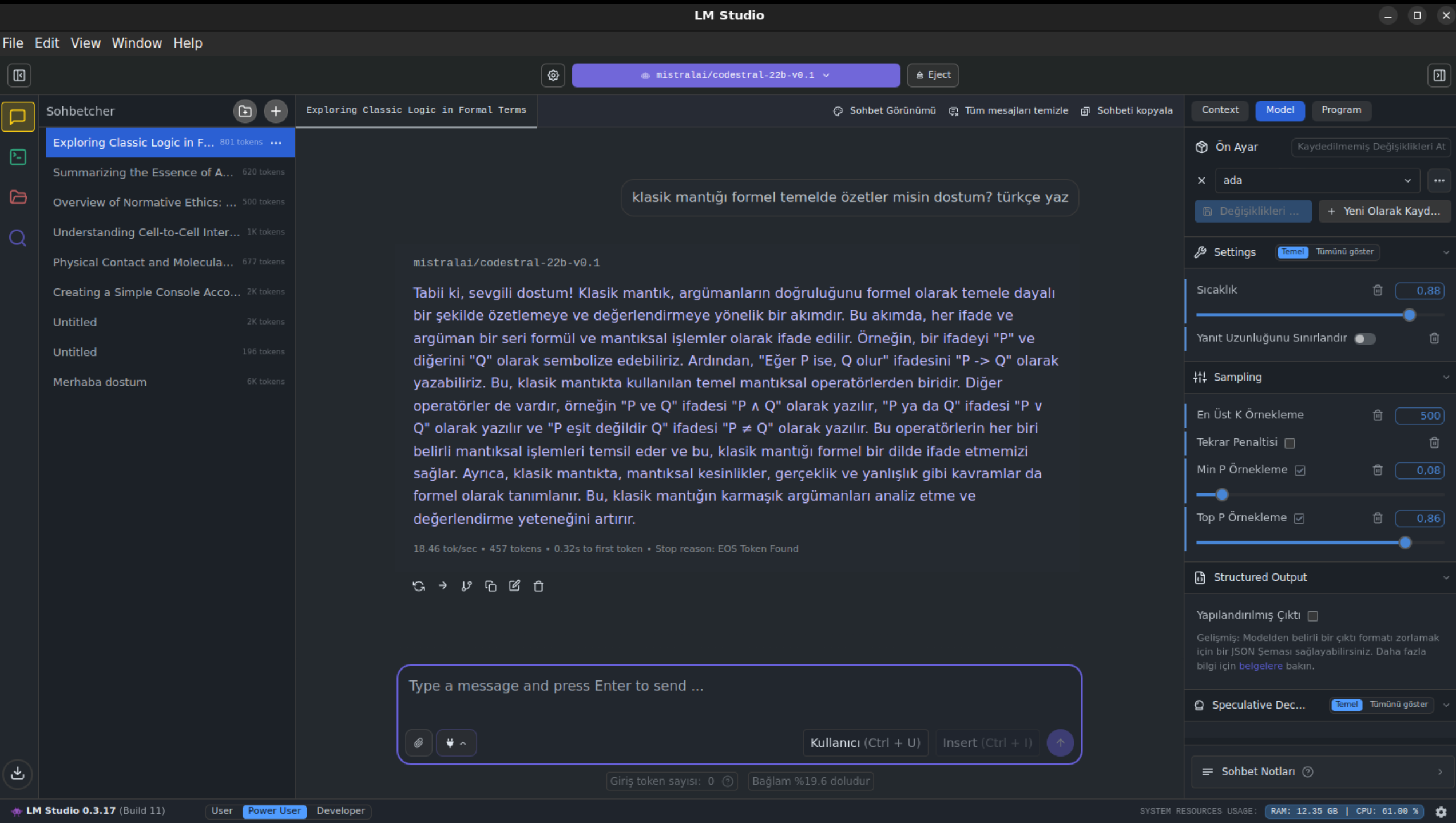
Task: Open the Chat section in sidebar
Action: tap(18, 117)
